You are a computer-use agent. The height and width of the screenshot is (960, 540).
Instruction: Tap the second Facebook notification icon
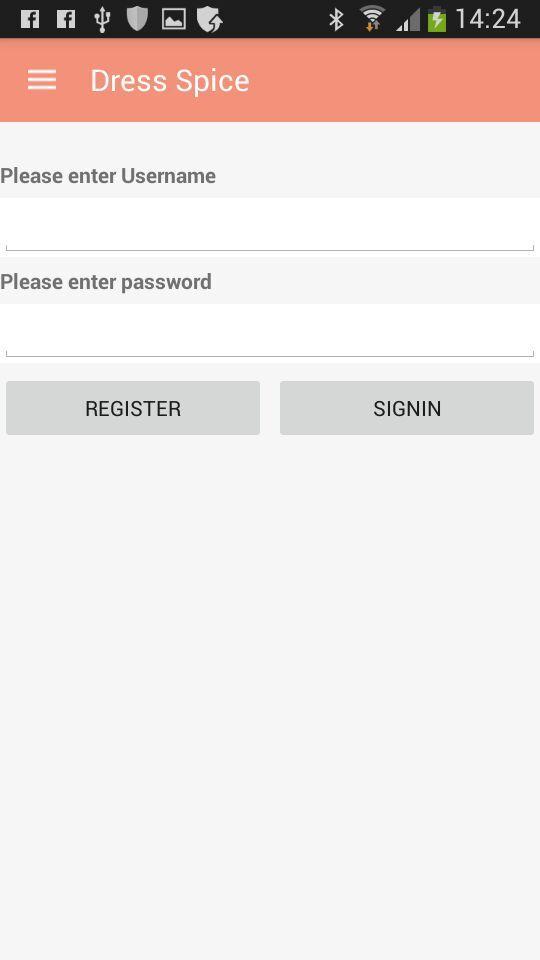point(66,20)
